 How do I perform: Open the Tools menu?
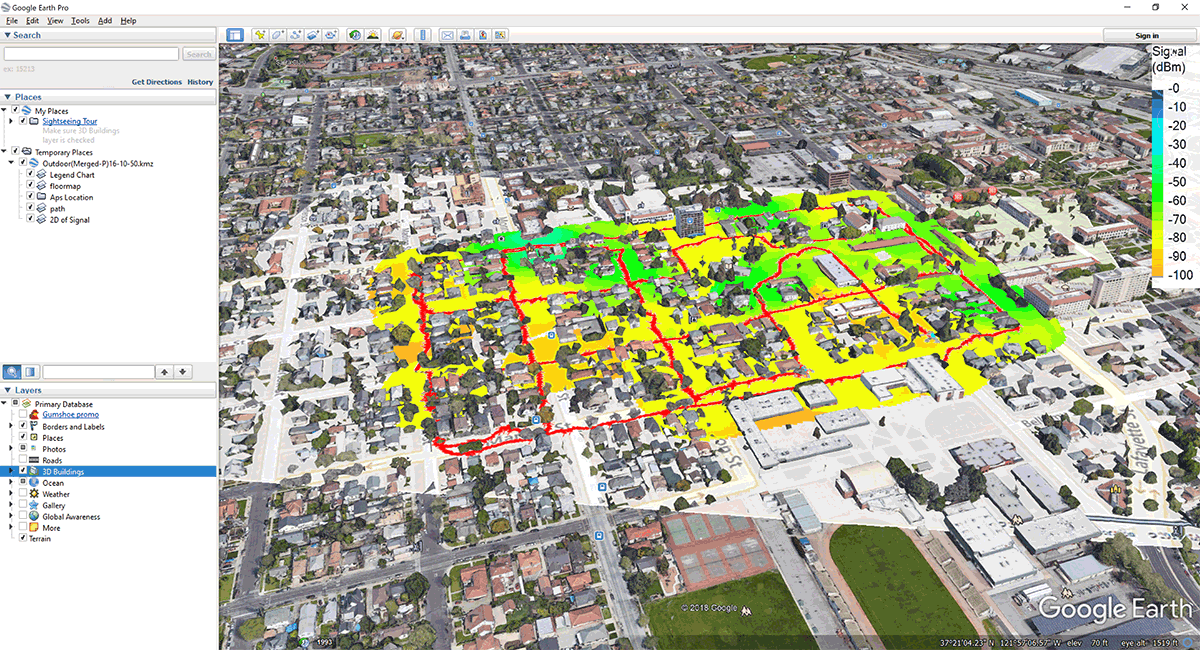pyautogui.click(x=80, y=20)
